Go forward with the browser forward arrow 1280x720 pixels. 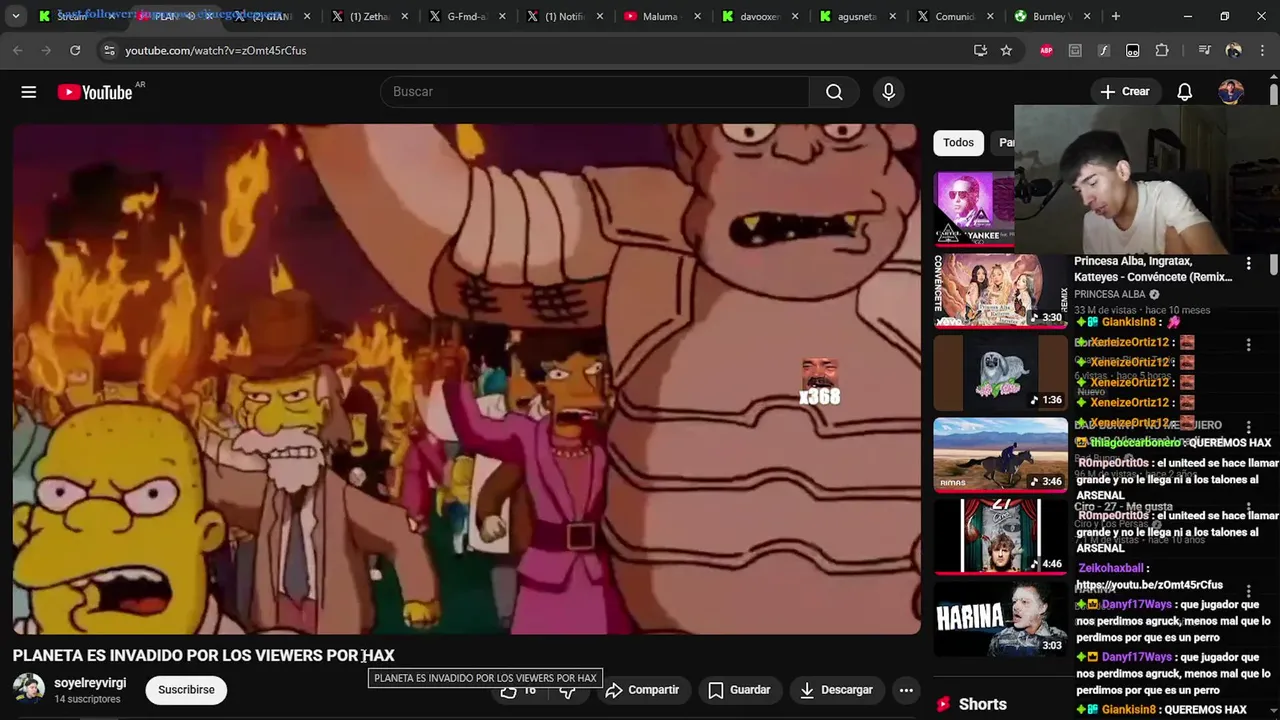pyautogui.click(x=46, y=50)
